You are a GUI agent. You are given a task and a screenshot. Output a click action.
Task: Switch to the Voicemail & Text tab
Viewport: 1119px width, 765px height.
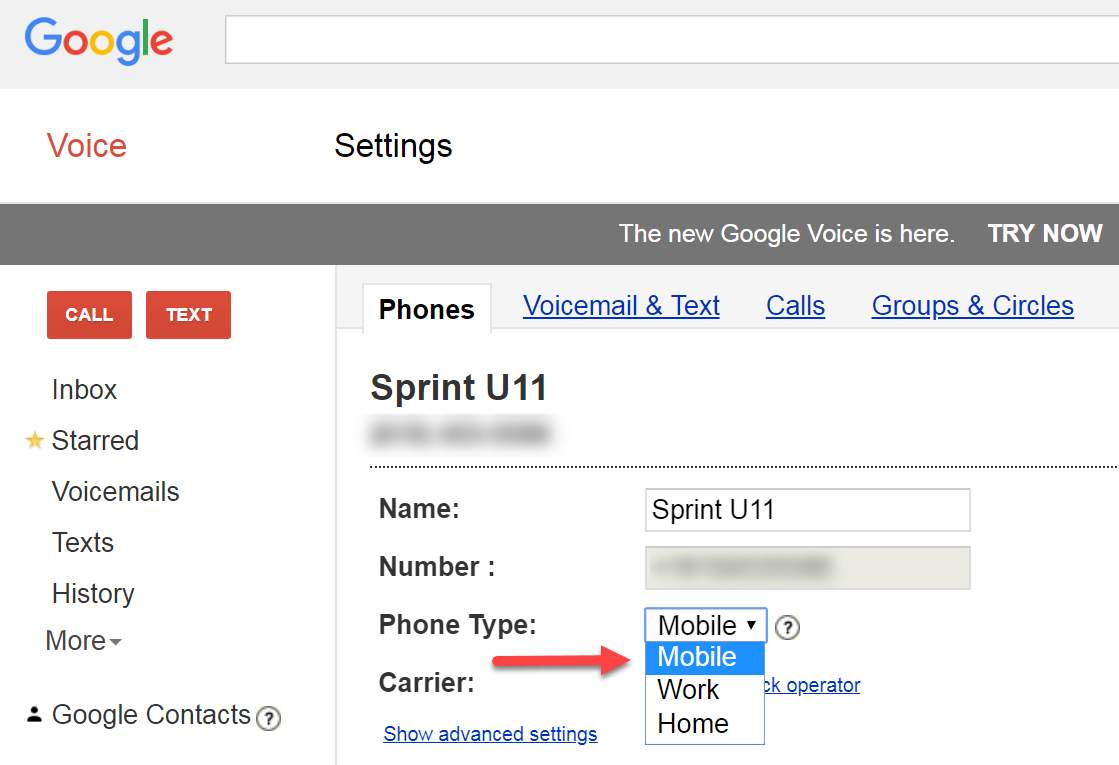621,306
